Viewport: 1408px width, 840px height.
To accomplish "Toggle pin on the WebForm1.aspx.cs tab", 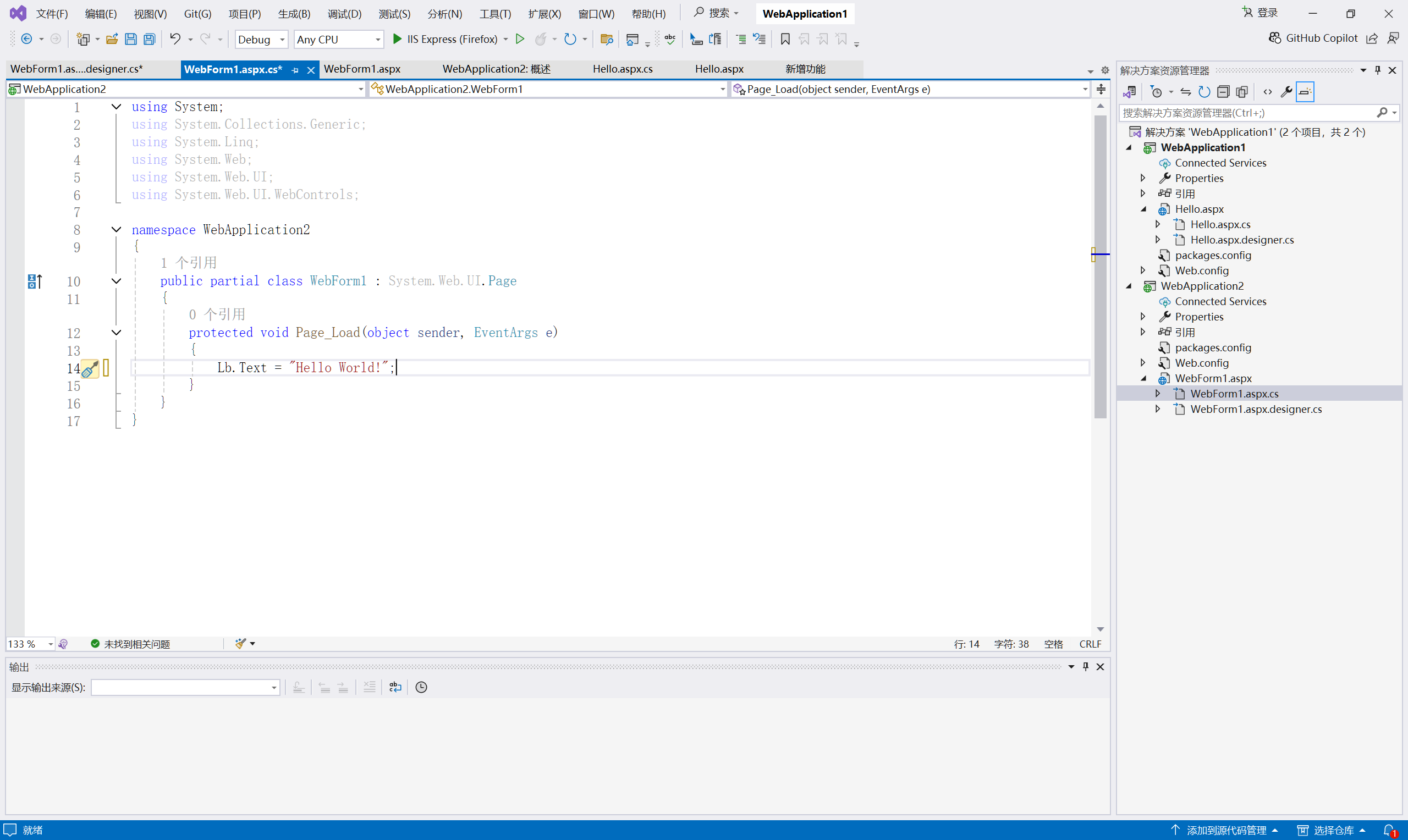I will (x=295, y=70).
